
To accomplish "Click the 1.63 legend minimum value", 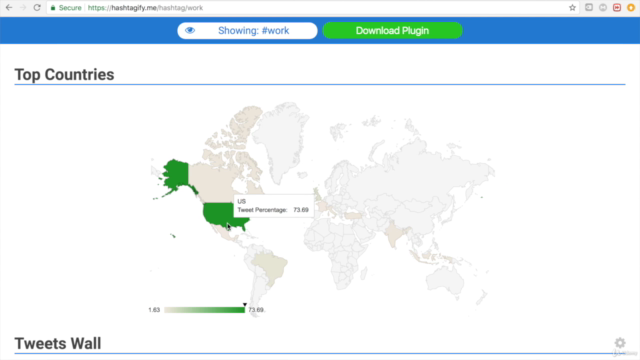I will coord(154,310).
